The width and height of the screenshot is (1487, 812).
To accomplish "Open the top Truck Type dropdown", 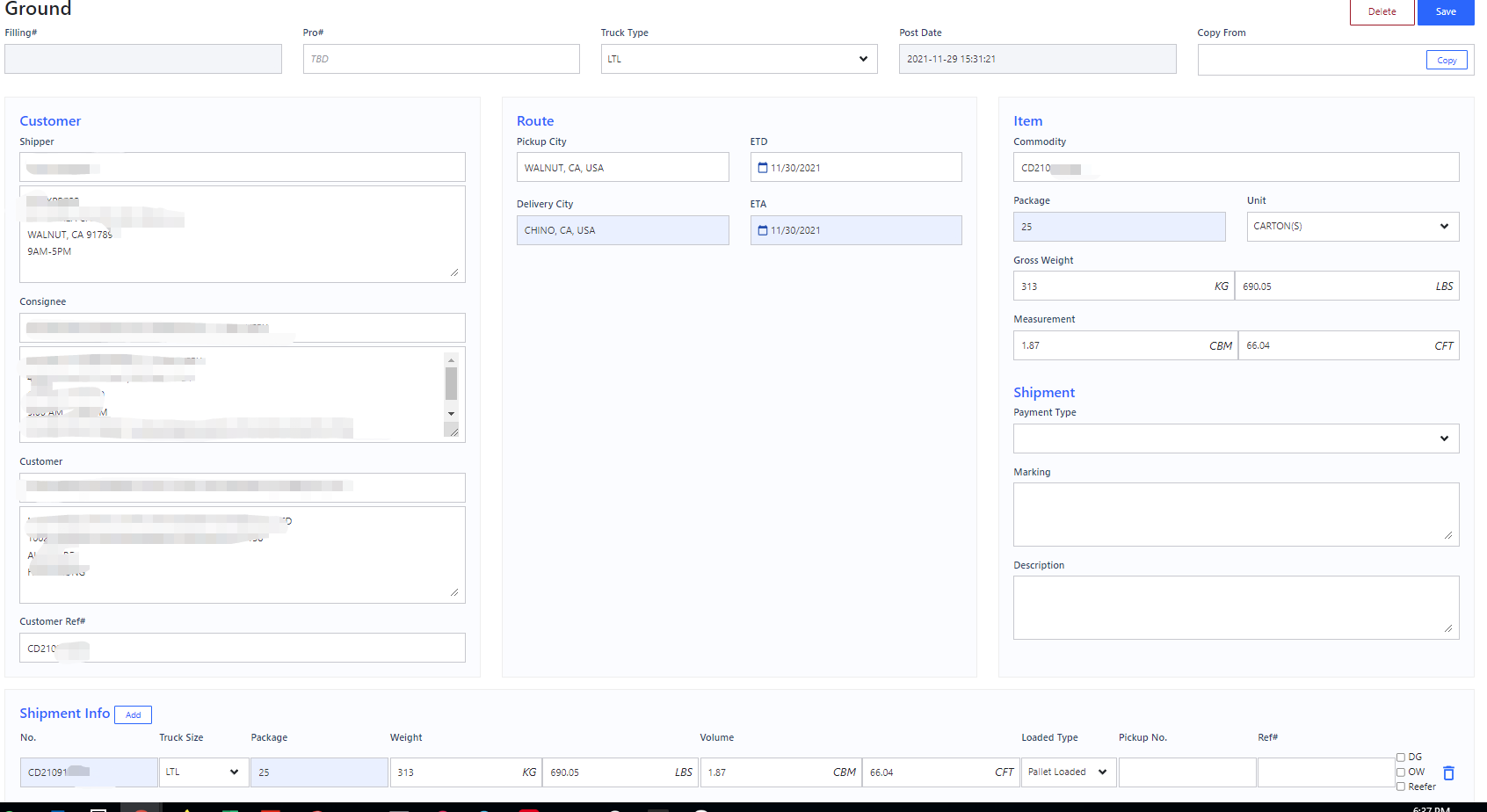I will [738, 59].
